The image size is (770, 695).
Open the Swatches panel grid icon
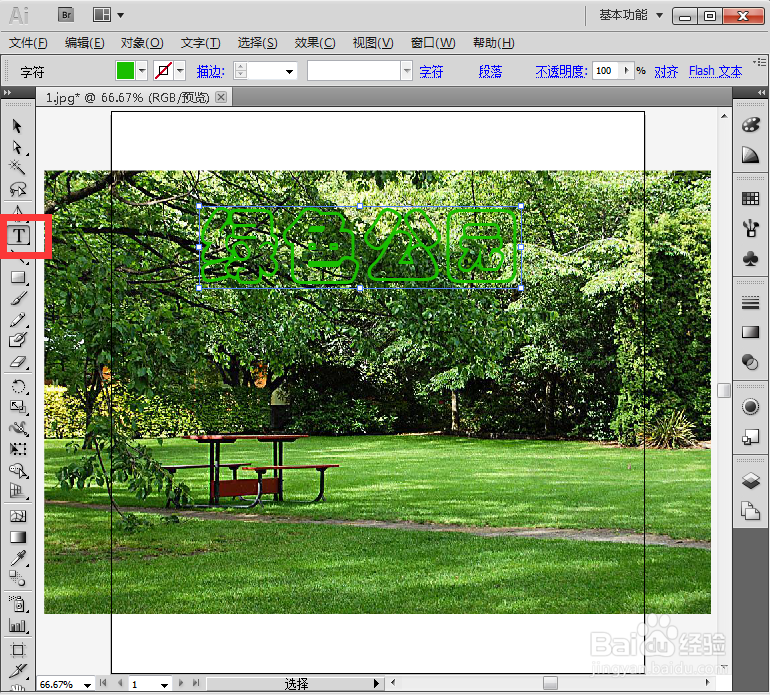click(x=750, y=199)
